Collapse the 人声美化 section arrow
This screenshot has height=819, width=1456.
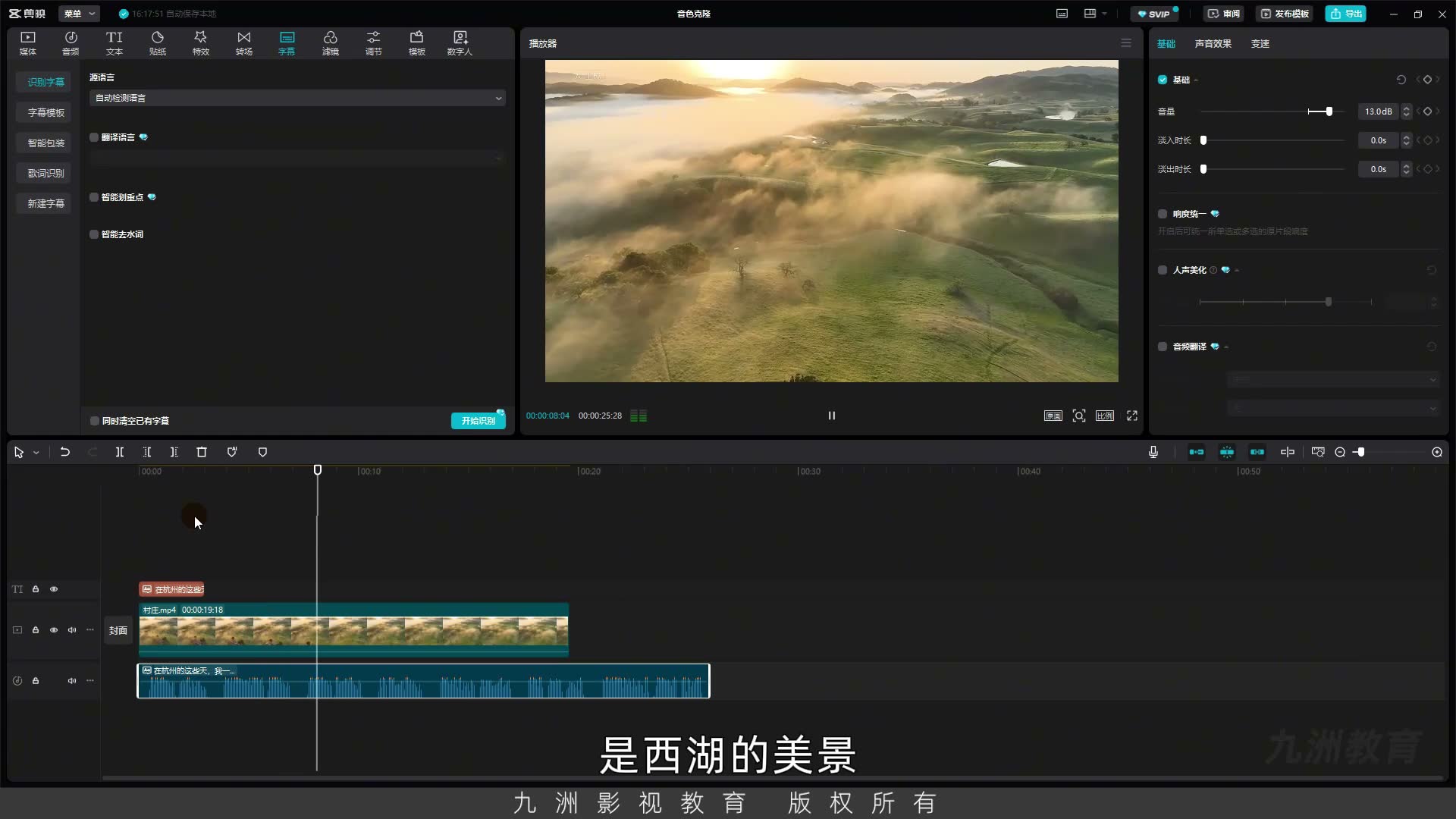tap(1237, 271)
